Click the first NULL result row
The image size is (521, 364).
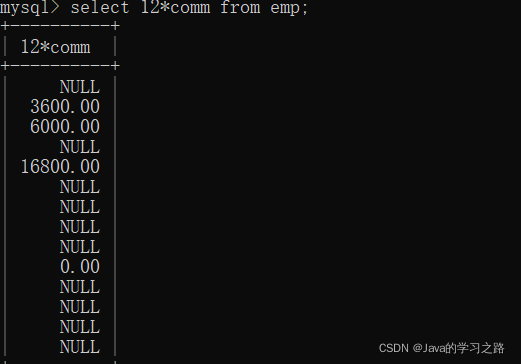coord(80,87)
